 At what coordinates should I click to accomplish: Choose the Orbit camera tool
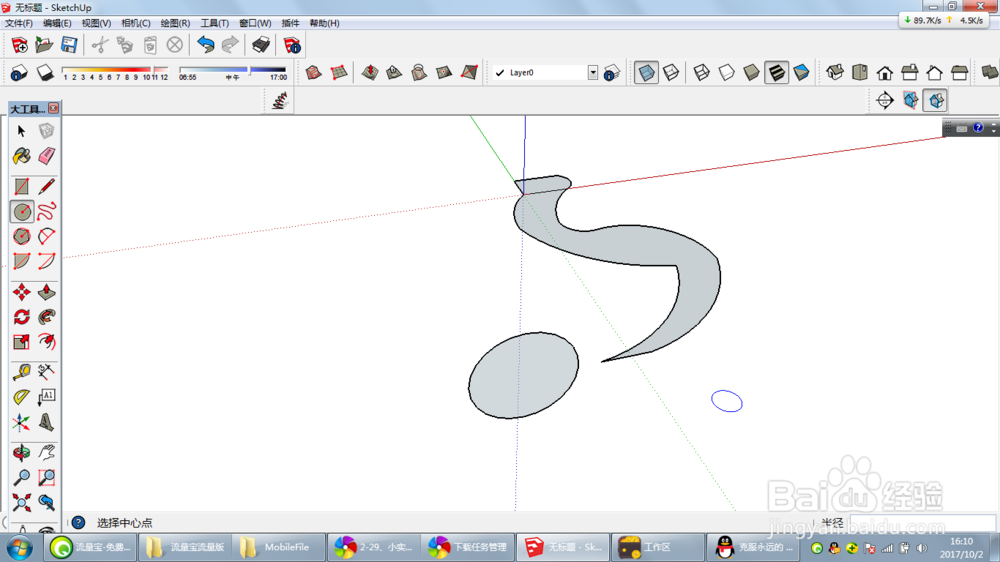click(22, 453)
